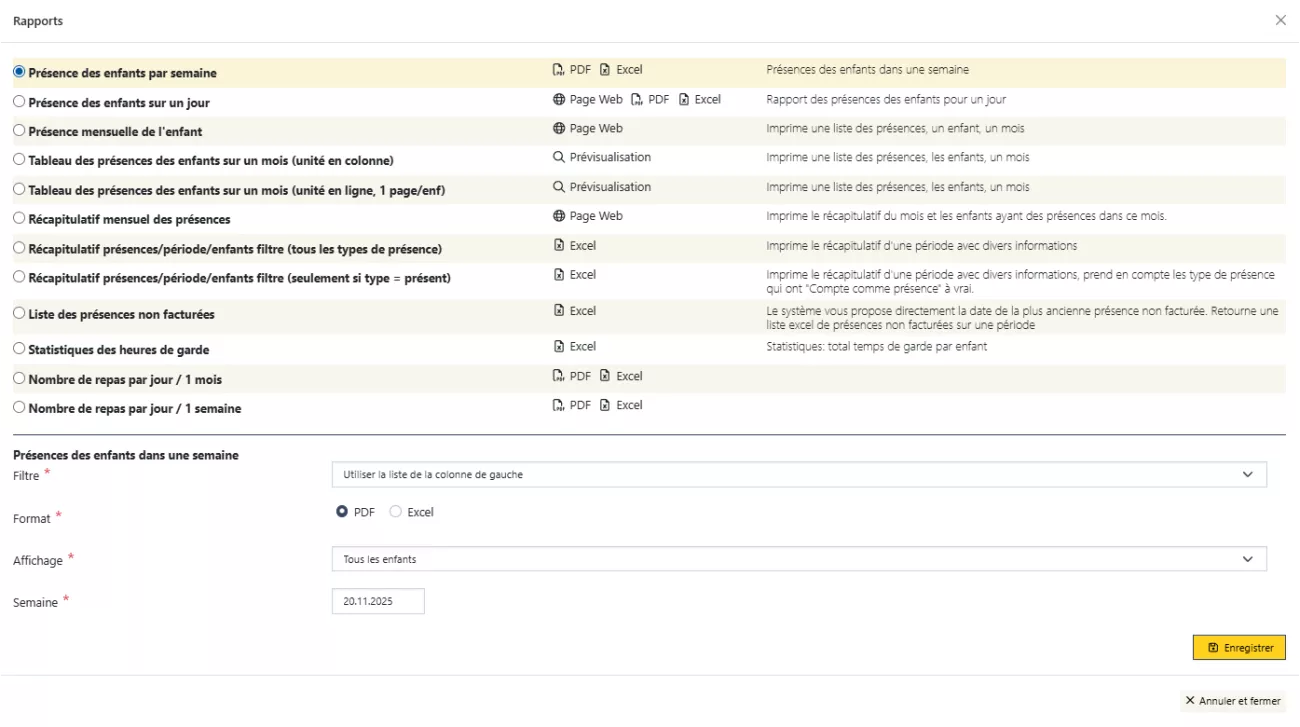The width and height of the screenshot is (1300, 727).
Task: Click Annuler et fermer
Action: (x=1232, y=701)
